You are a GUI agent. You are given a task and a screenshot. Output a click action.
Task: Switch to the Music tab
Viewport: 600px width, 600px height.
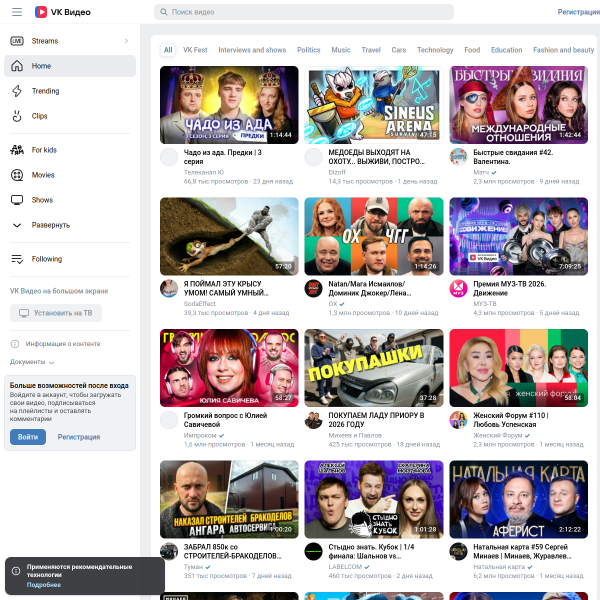coord(341,50)
